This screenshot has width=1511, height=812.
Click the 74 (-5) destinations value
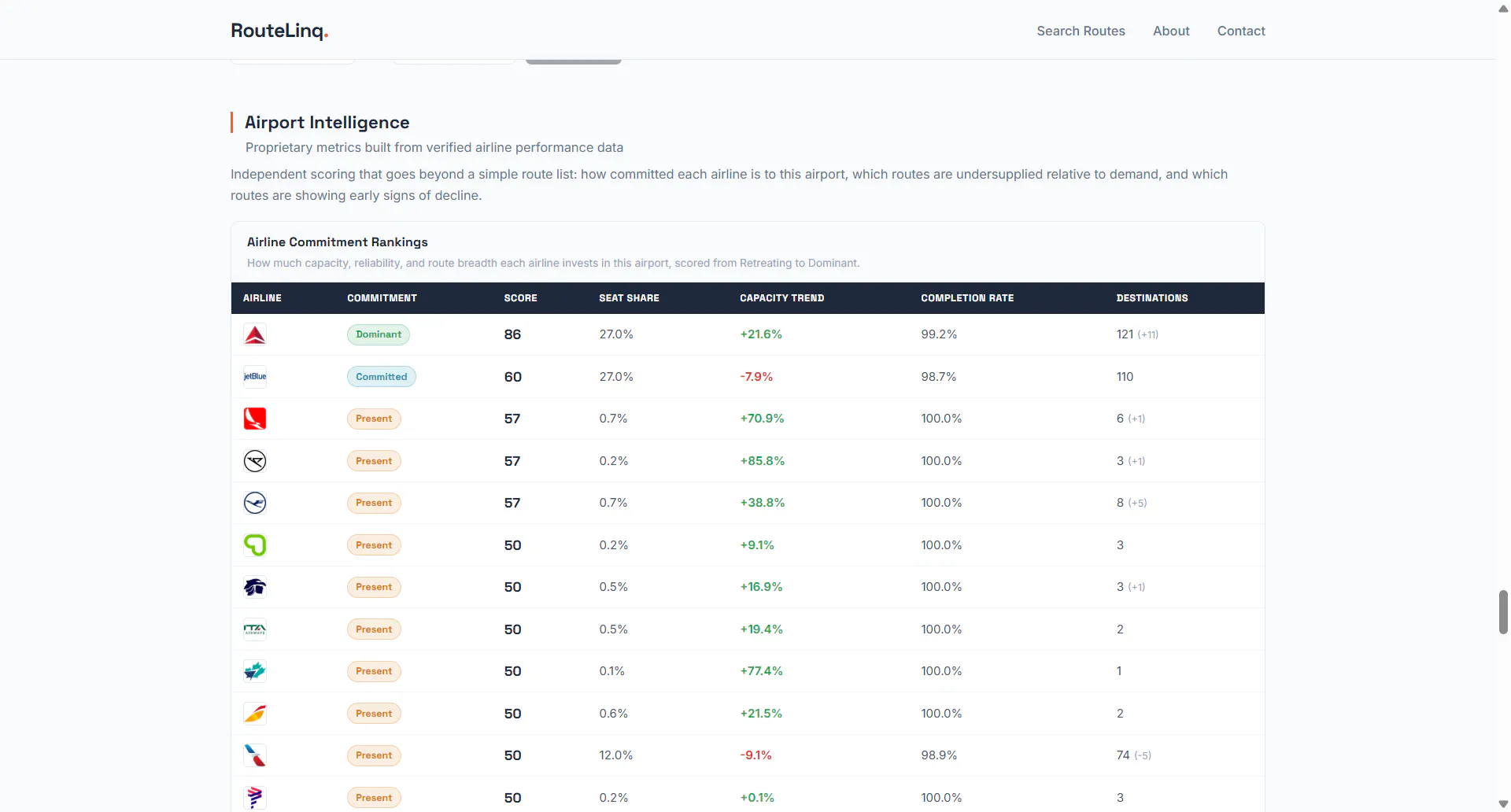(x=1133, y=755)
